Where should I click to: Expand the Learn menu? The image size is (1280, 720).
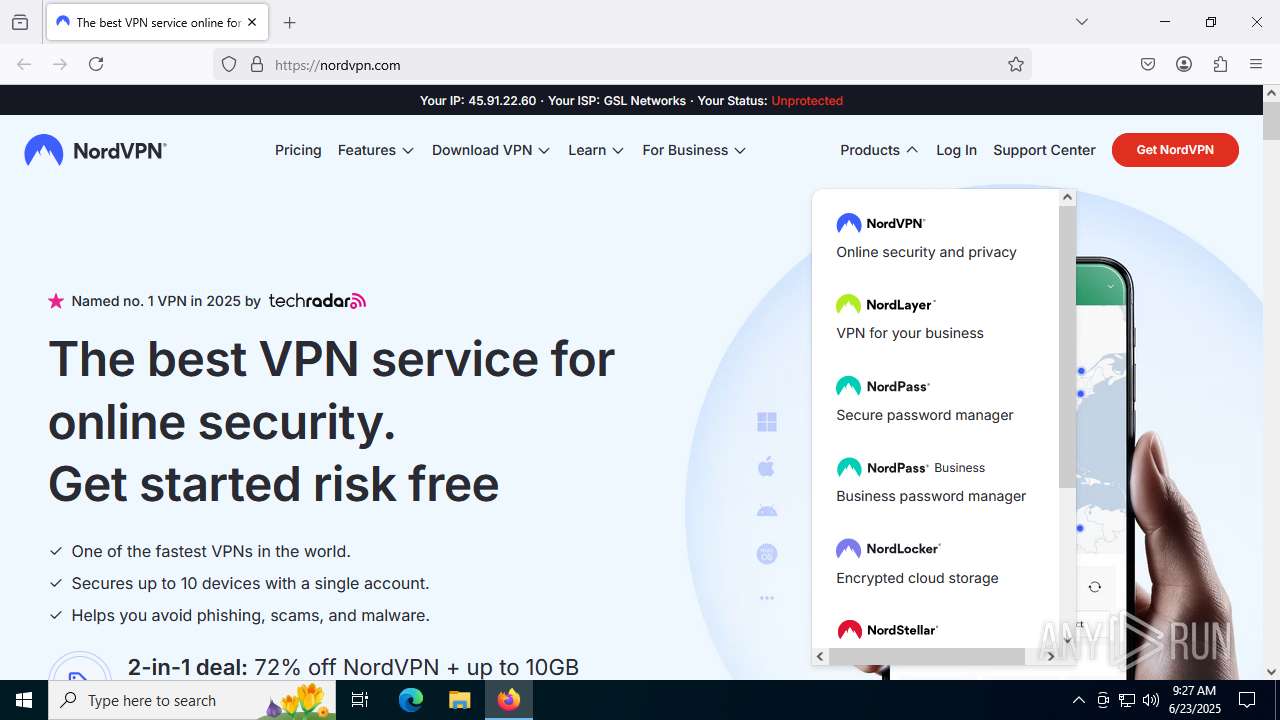click(596, 150)
